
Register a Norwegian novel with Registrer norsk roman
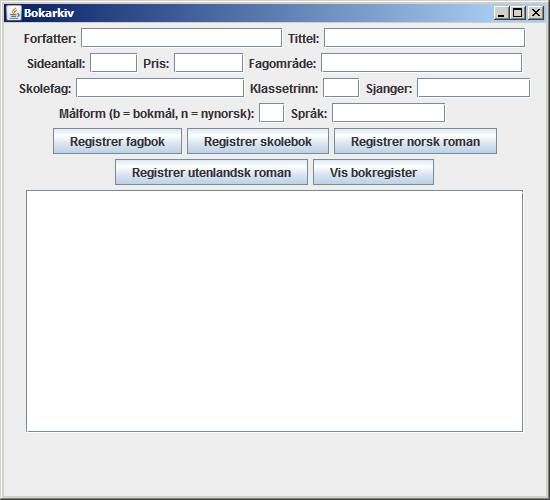coord(415,141)
